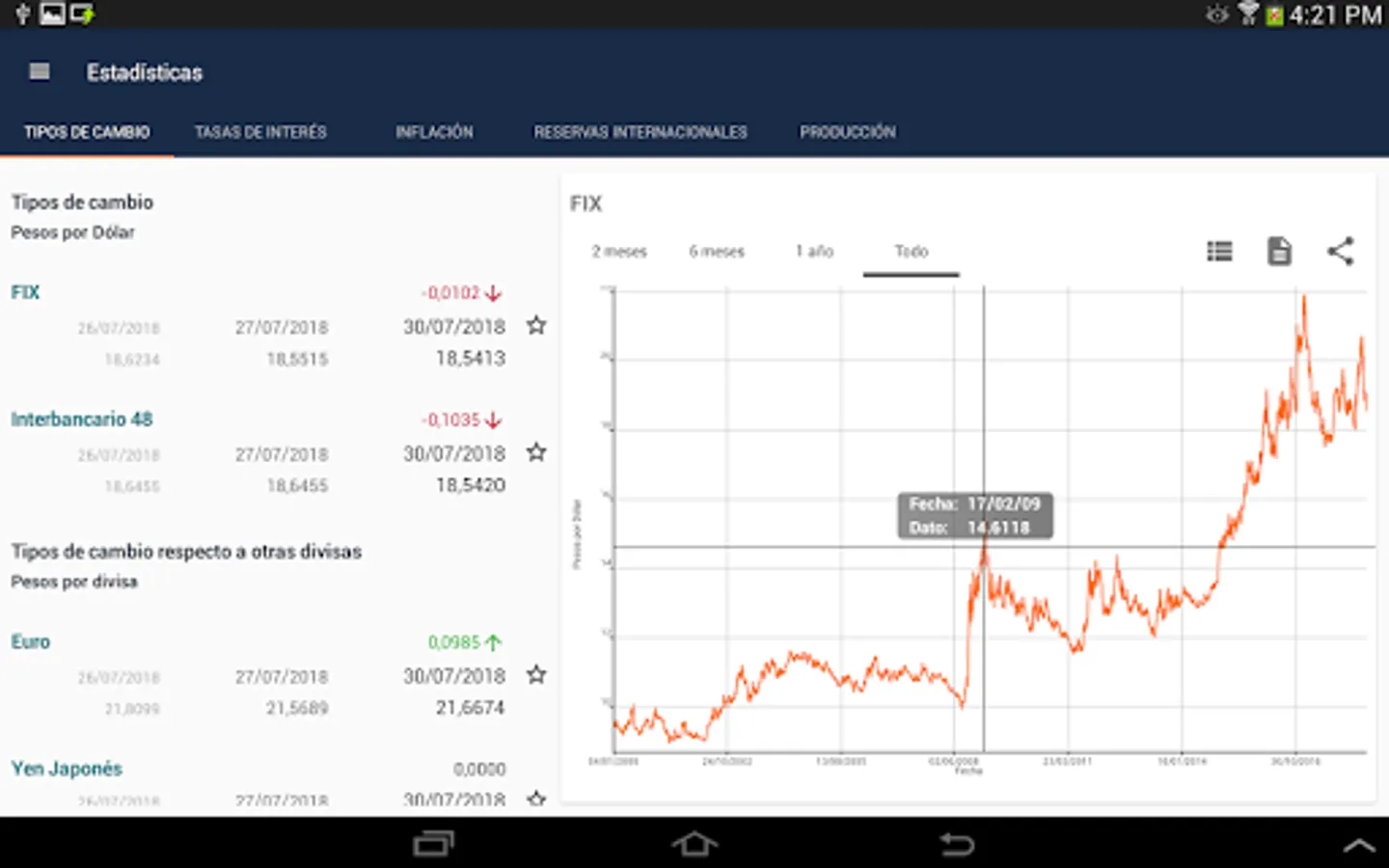Image resolution: width=1389 pixels, height=868 pixels.
Task: Tap FIX change -0,0102 indicator
Action: 461,293
